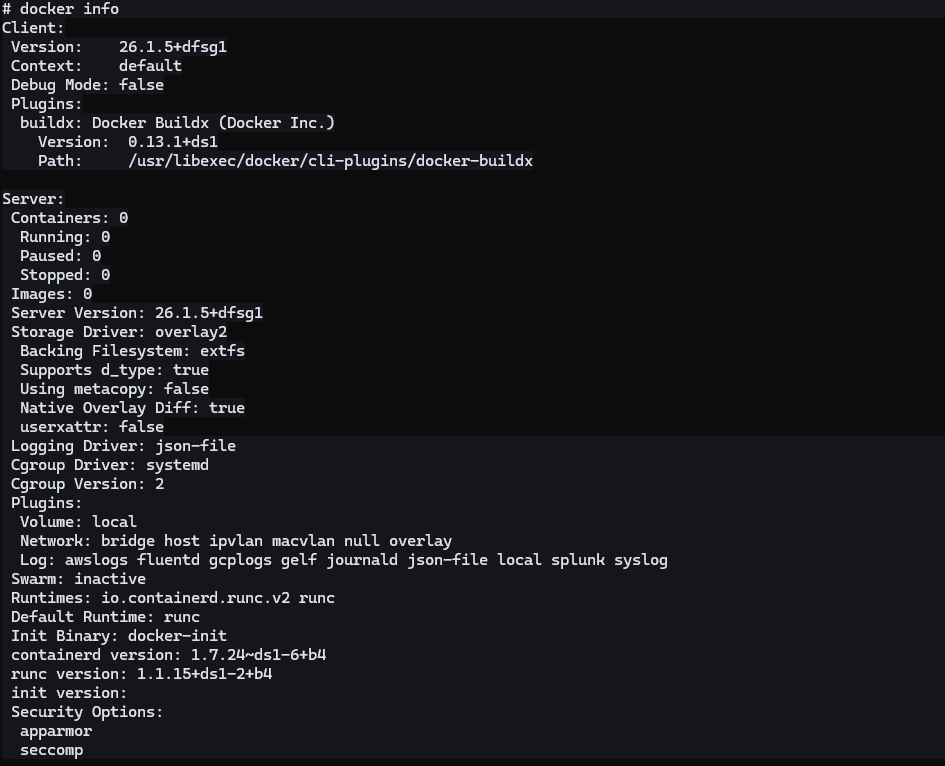Click the 'Cgroup Driver: systemd' line
Screen dimensions: 945x766
110,465
